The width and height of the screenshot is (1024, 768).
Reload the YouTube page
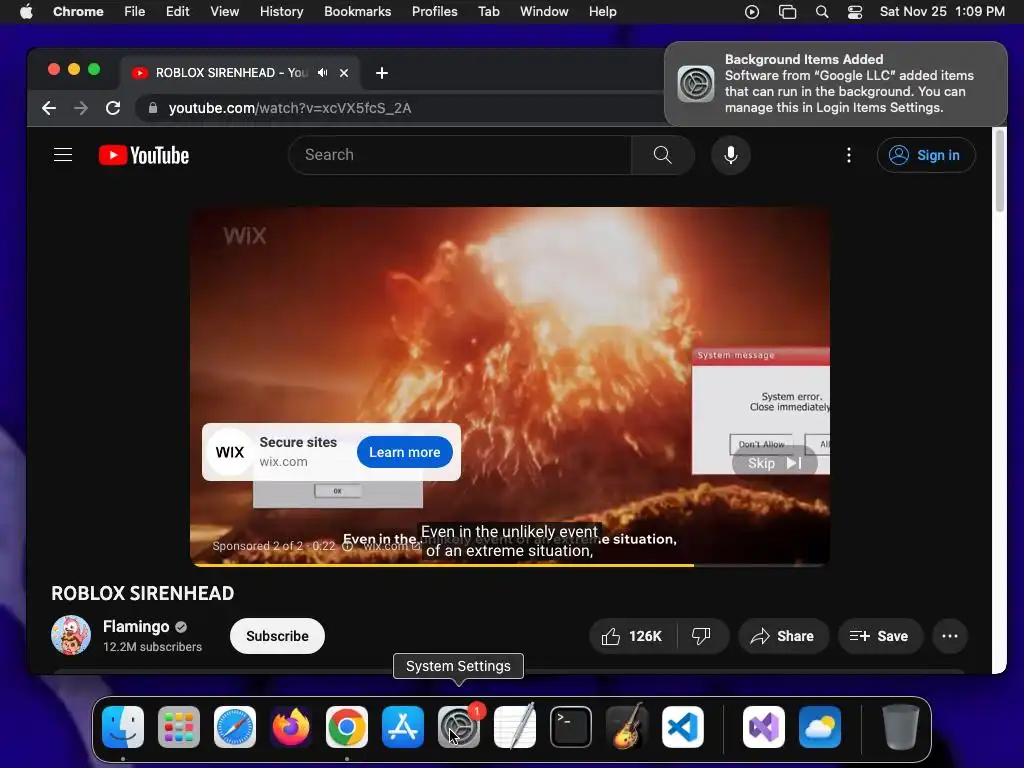point(113,108)
